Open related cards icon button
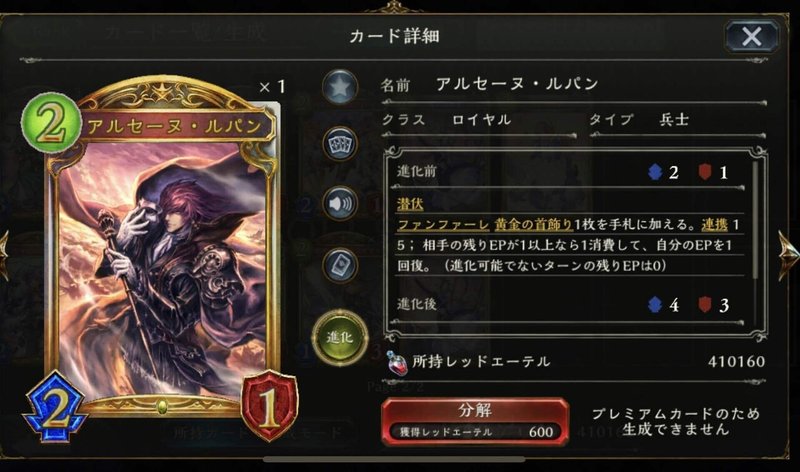 tap(340, 144)
